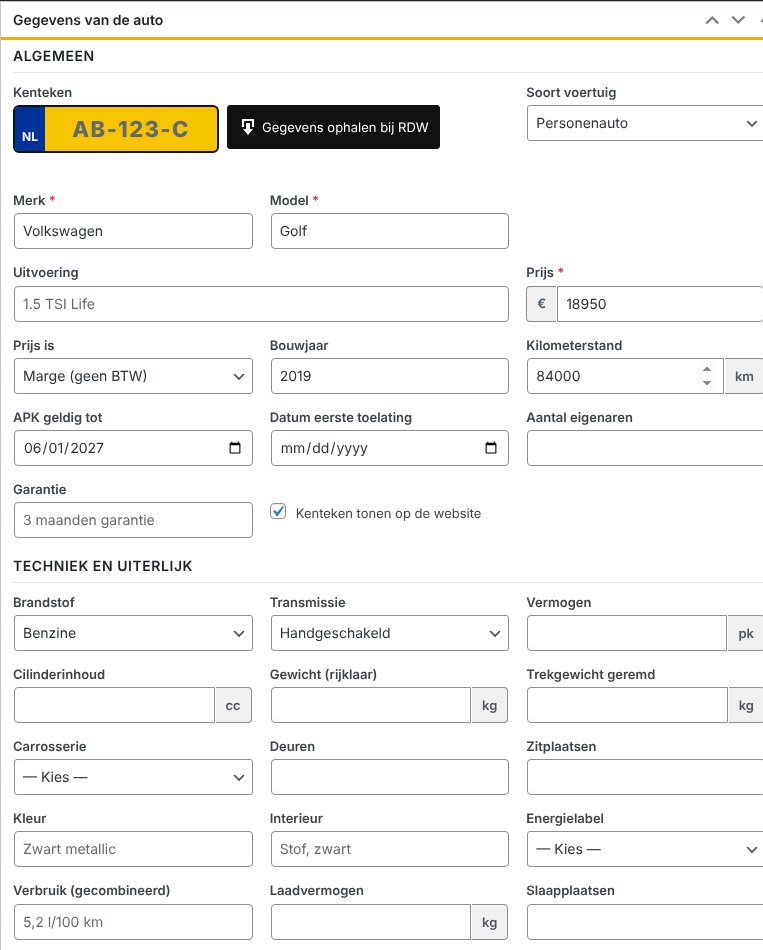Viewport: 763px width, 950px height.
Task: Click the Kenteken tonen op de website label
Action: click(388, 513)
